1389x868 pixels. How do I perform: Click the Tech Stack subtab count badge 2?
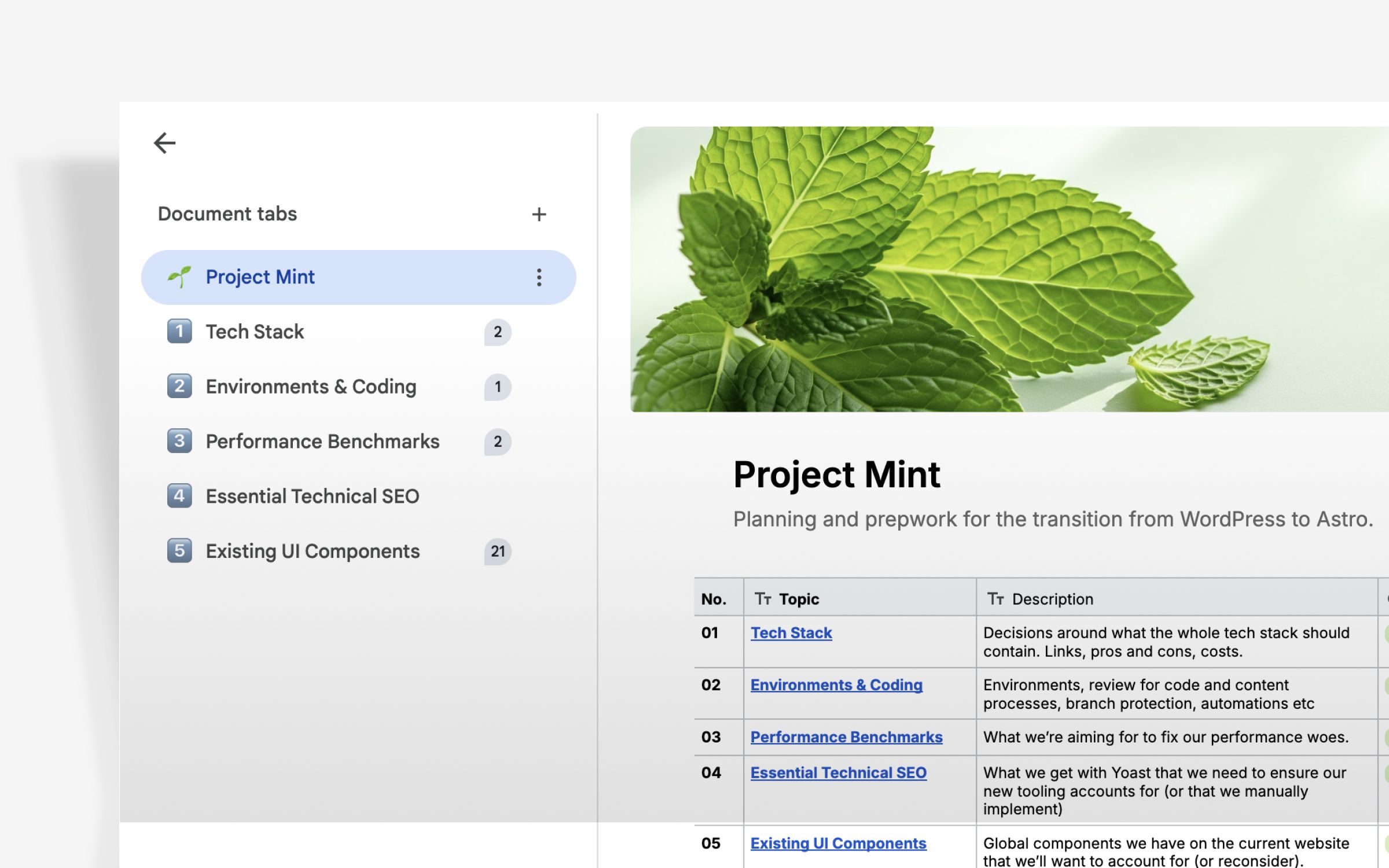(x=498, y=332)
